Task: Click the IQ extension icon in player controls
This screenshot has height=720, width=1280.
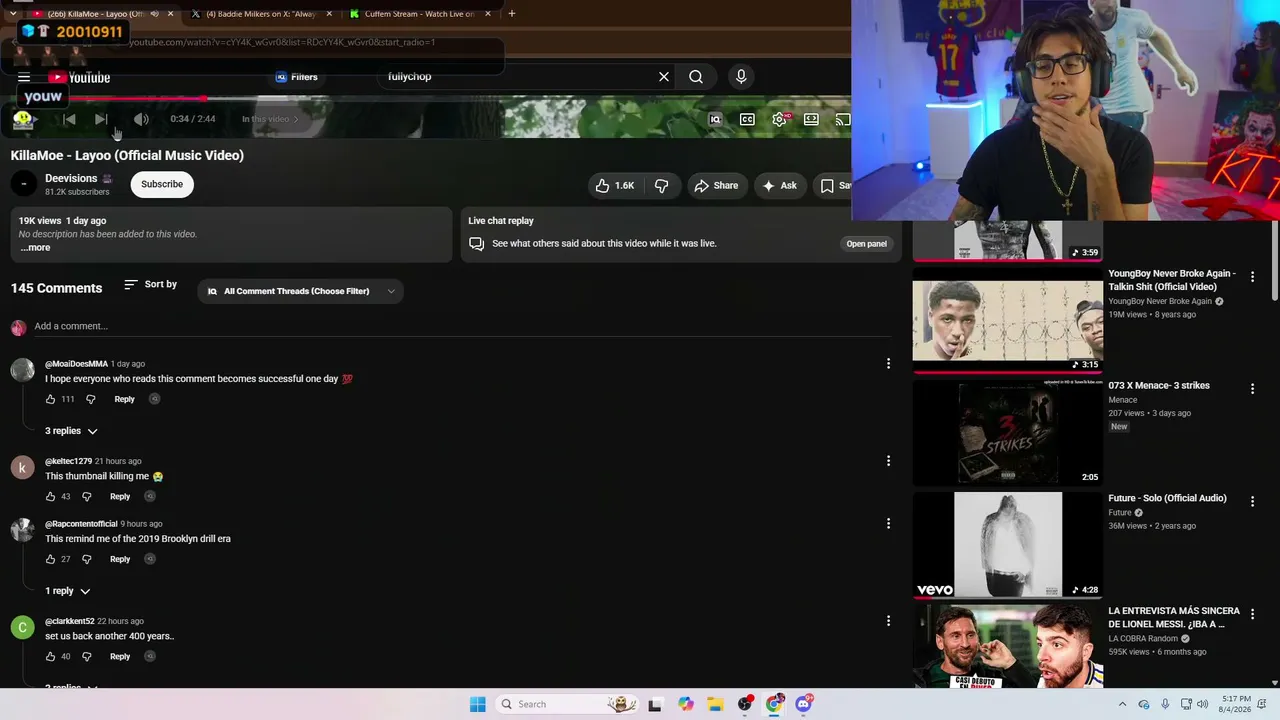Action: tap(715, 119)
